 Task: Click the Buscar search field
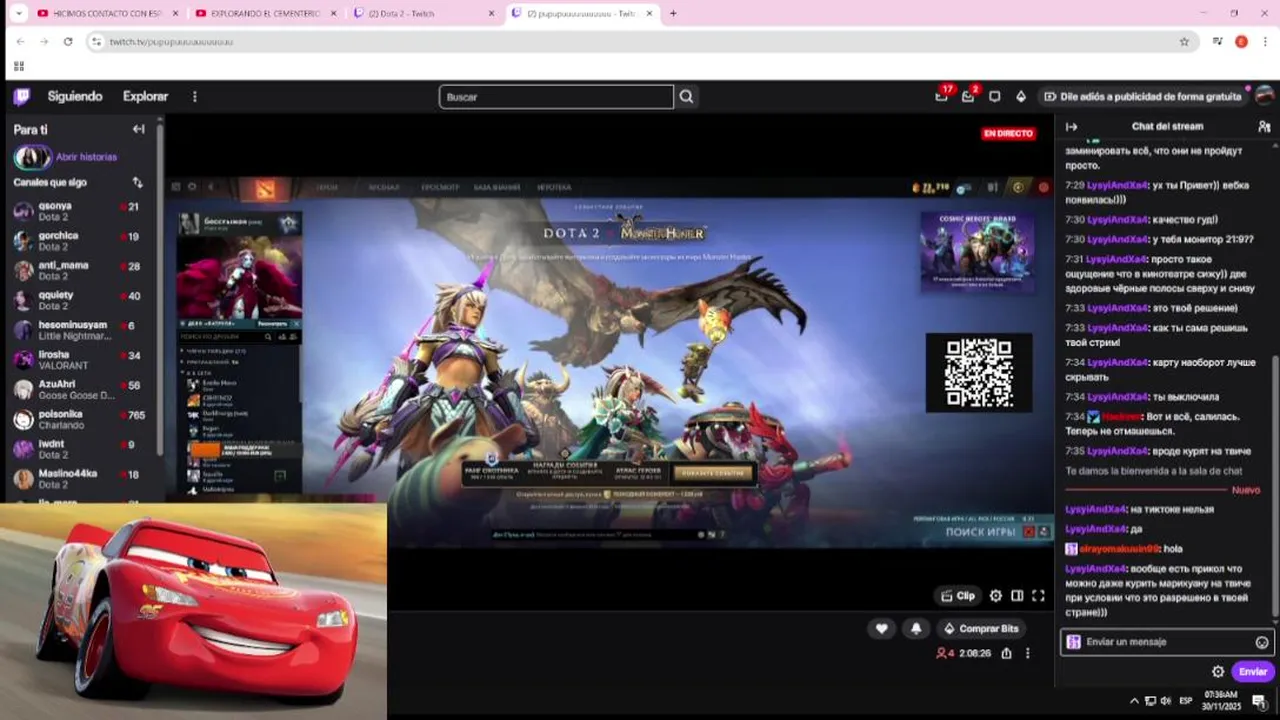tap(556, 97)
